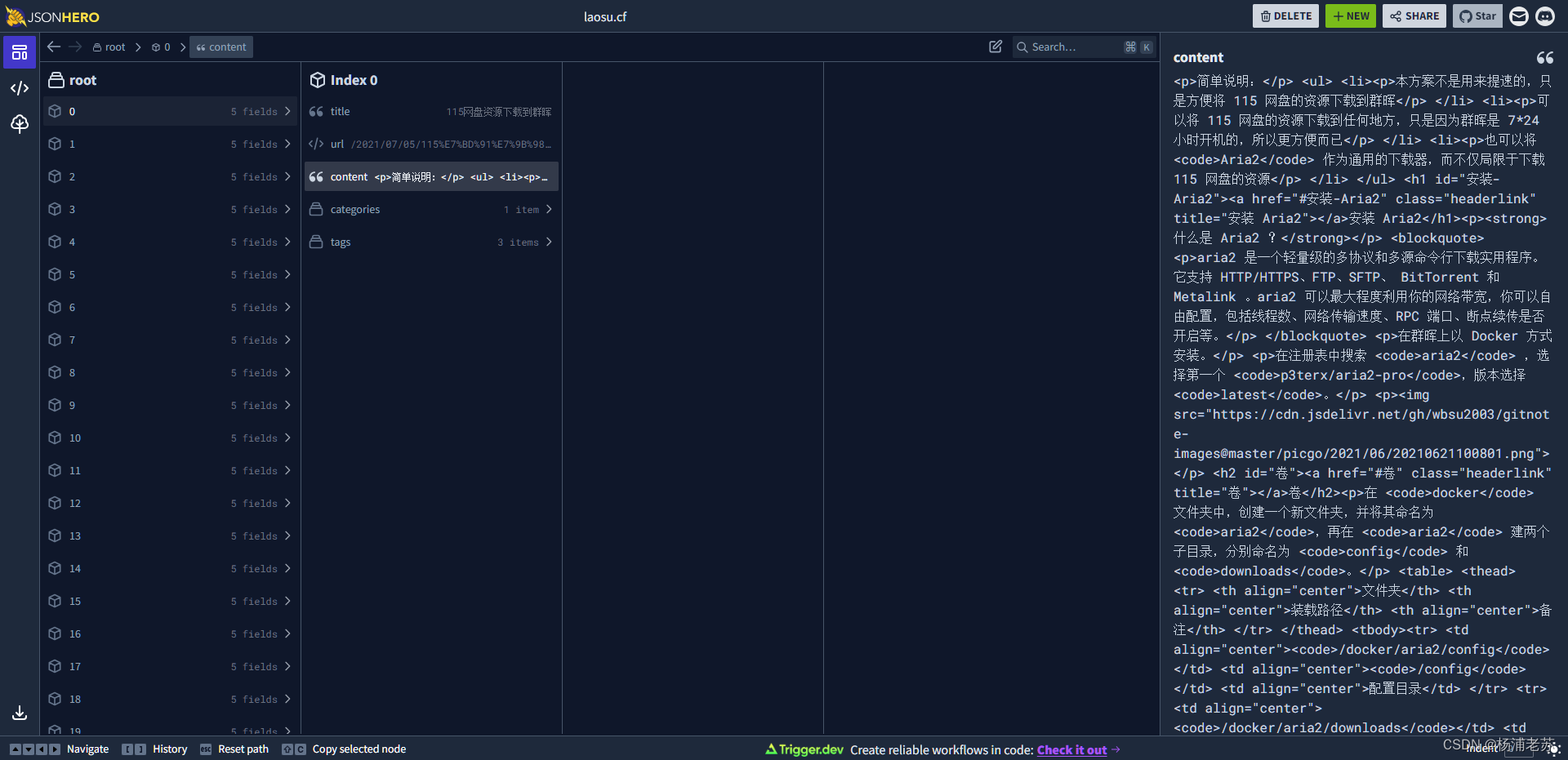Star the project on GitHub

(1477, 16)
